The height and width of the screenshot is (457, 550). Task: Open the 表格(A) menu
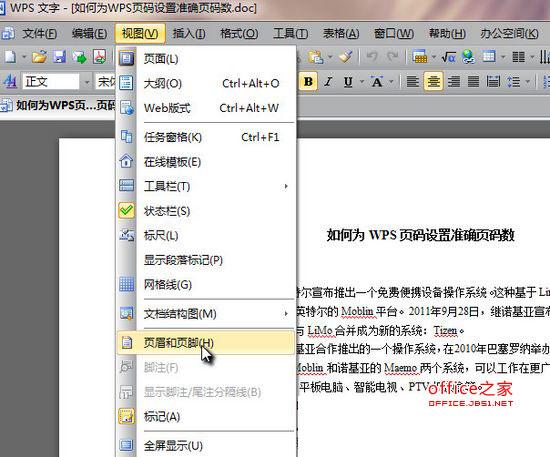point(341,34)
